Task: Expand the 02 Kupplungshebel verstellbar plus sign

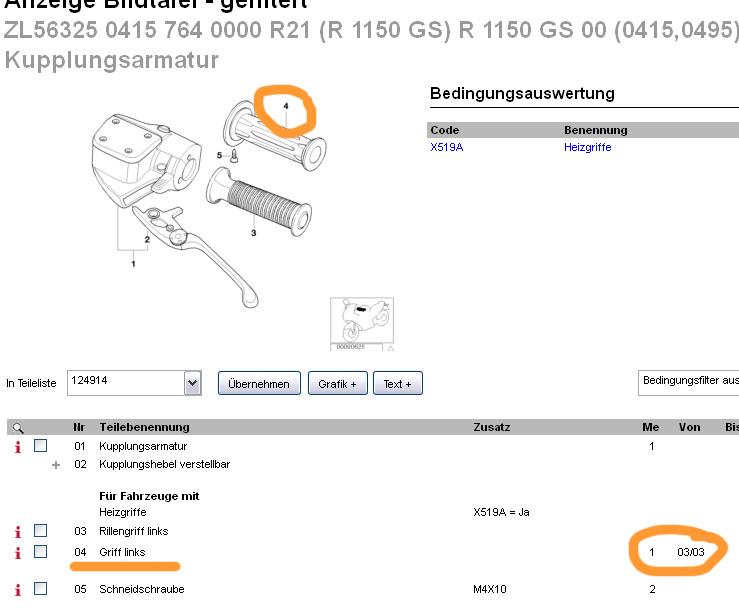Action: [56, 465]
